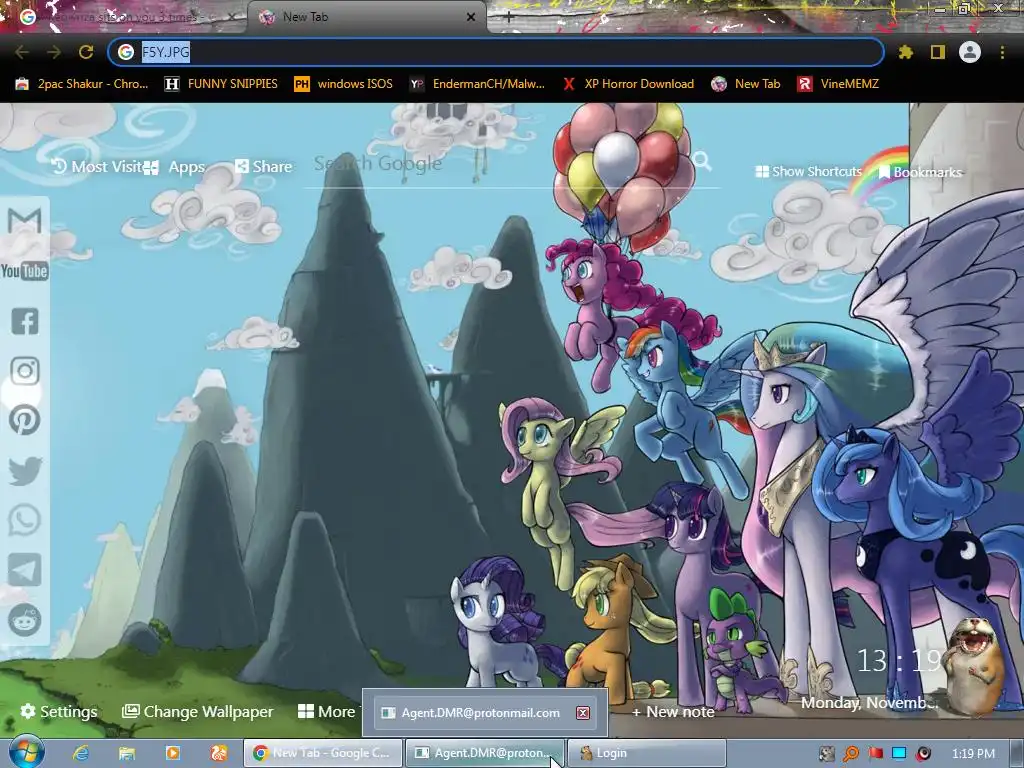Open Facebook from the sidebar
The image size is (1024, 768).
pos(25,321)
